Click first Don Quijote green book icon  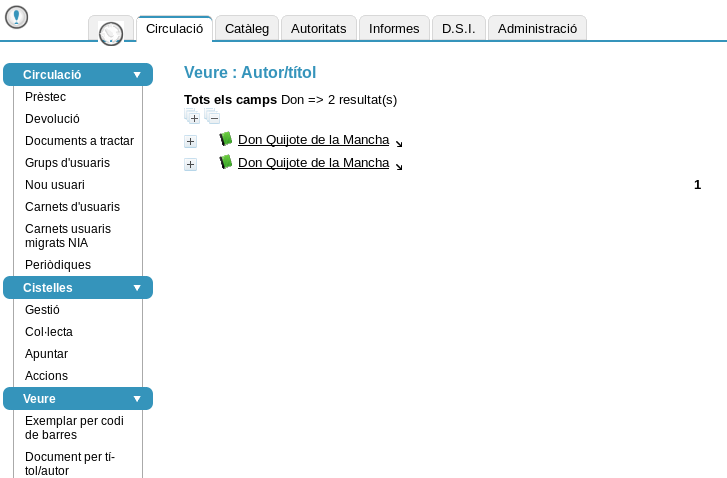226,139
